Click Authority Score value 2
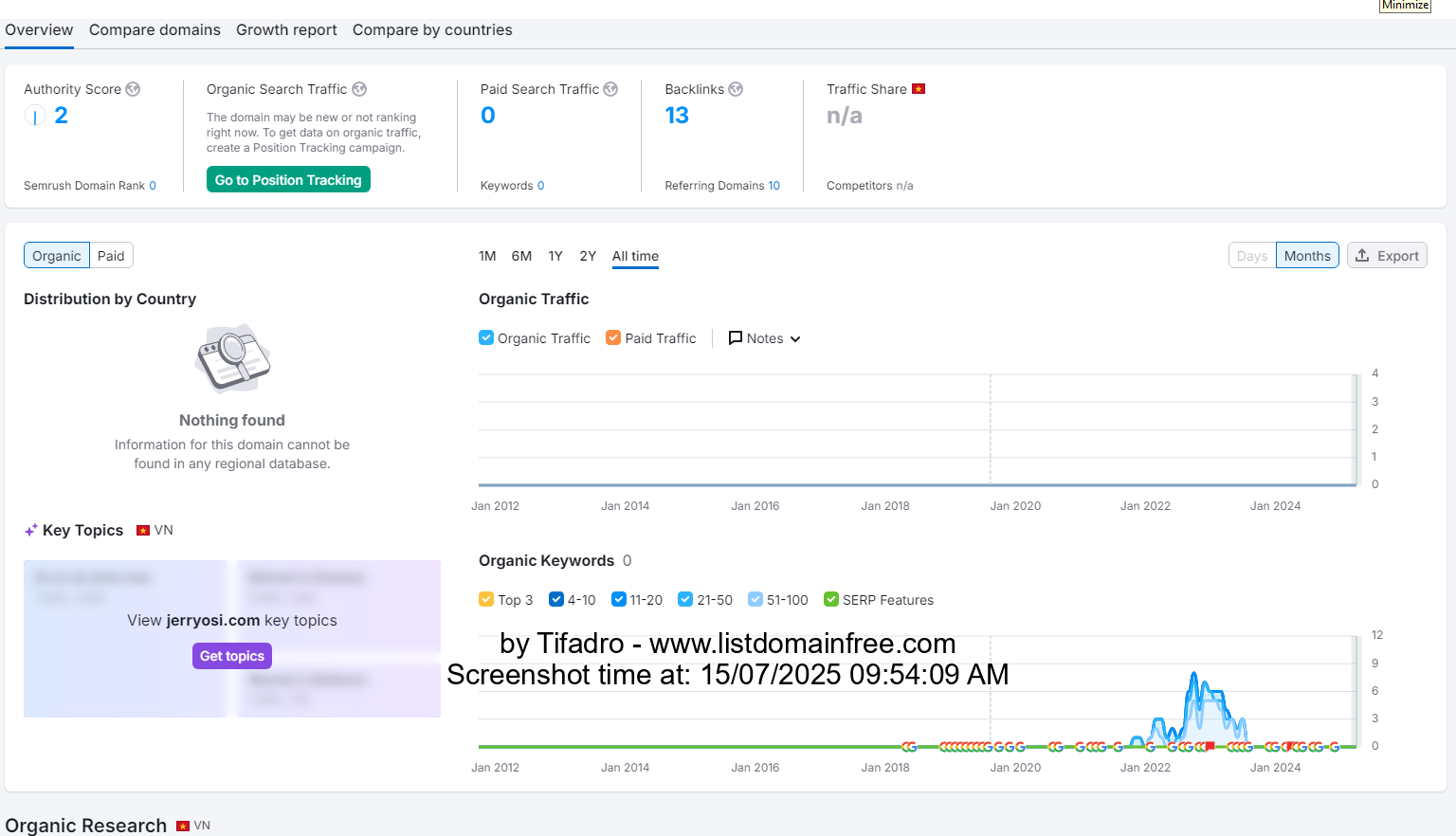 [61, 116]
